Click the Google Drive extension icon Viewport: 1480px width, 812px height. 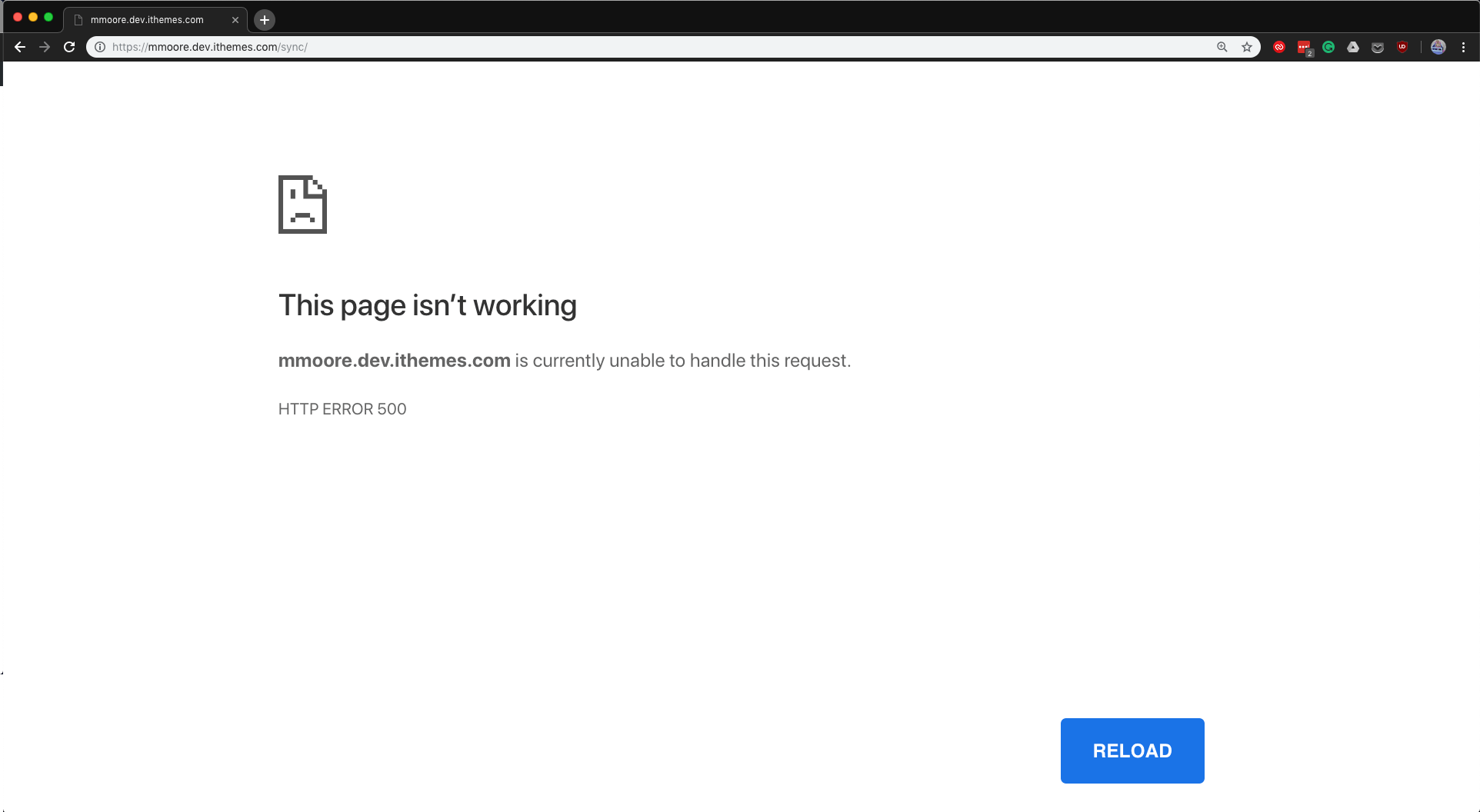pyautogui.click(x=1353, y=47)
